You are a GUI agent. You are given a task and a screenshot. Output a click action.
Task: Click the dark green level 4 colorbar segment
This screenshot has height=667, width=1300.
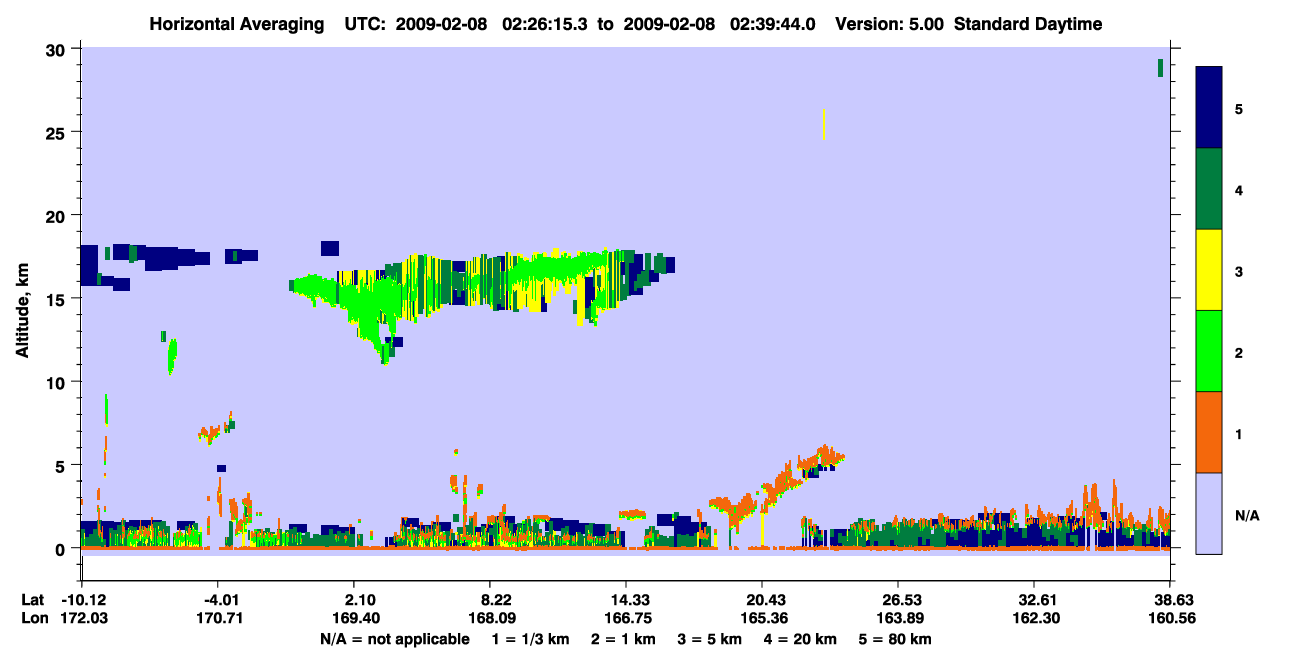tap(1209, 189)
